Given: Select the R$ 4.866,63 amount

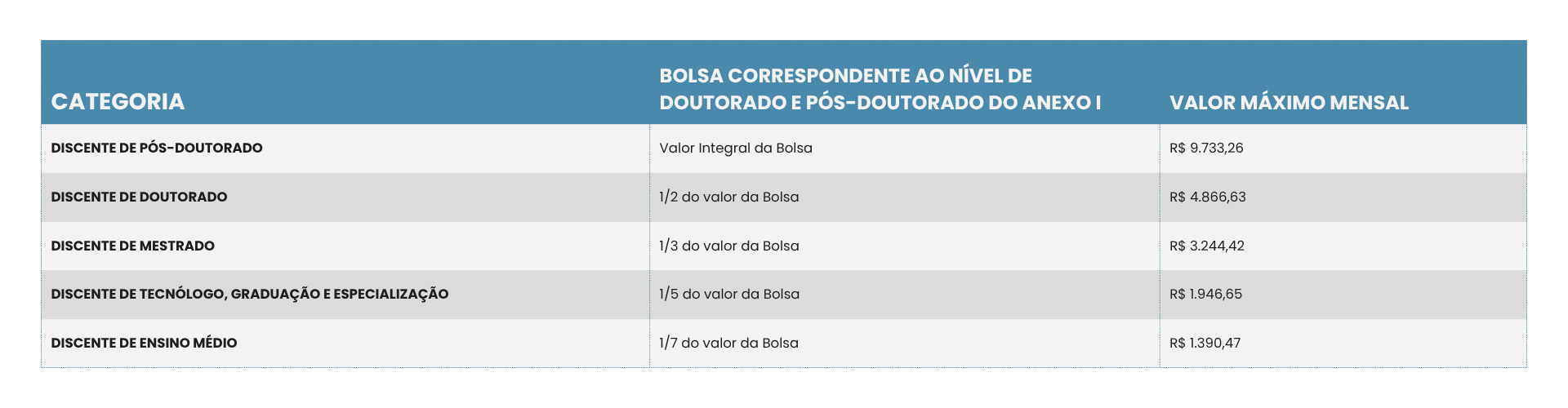Looking at the screenshot, I should pyautogui.click(x=1207, y=197).
